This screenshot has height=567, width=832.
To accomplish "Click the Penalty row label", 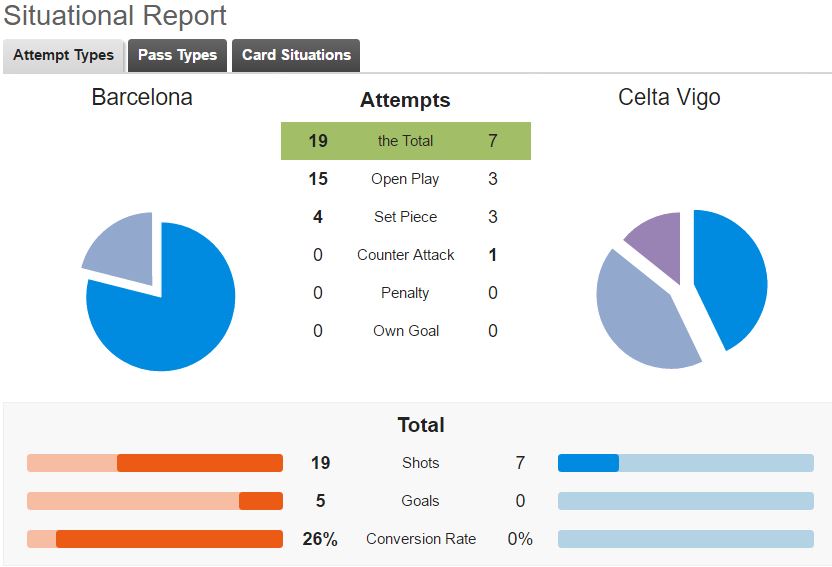I will (405, 293).
